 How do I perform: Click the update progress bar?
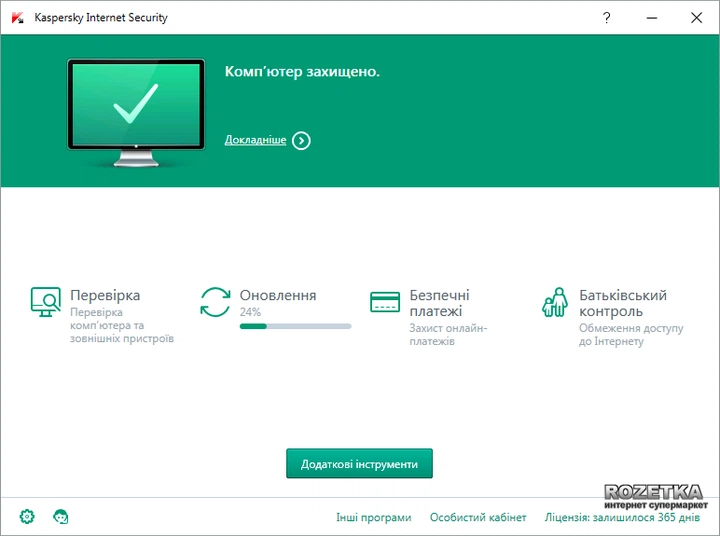pos(295,326)
